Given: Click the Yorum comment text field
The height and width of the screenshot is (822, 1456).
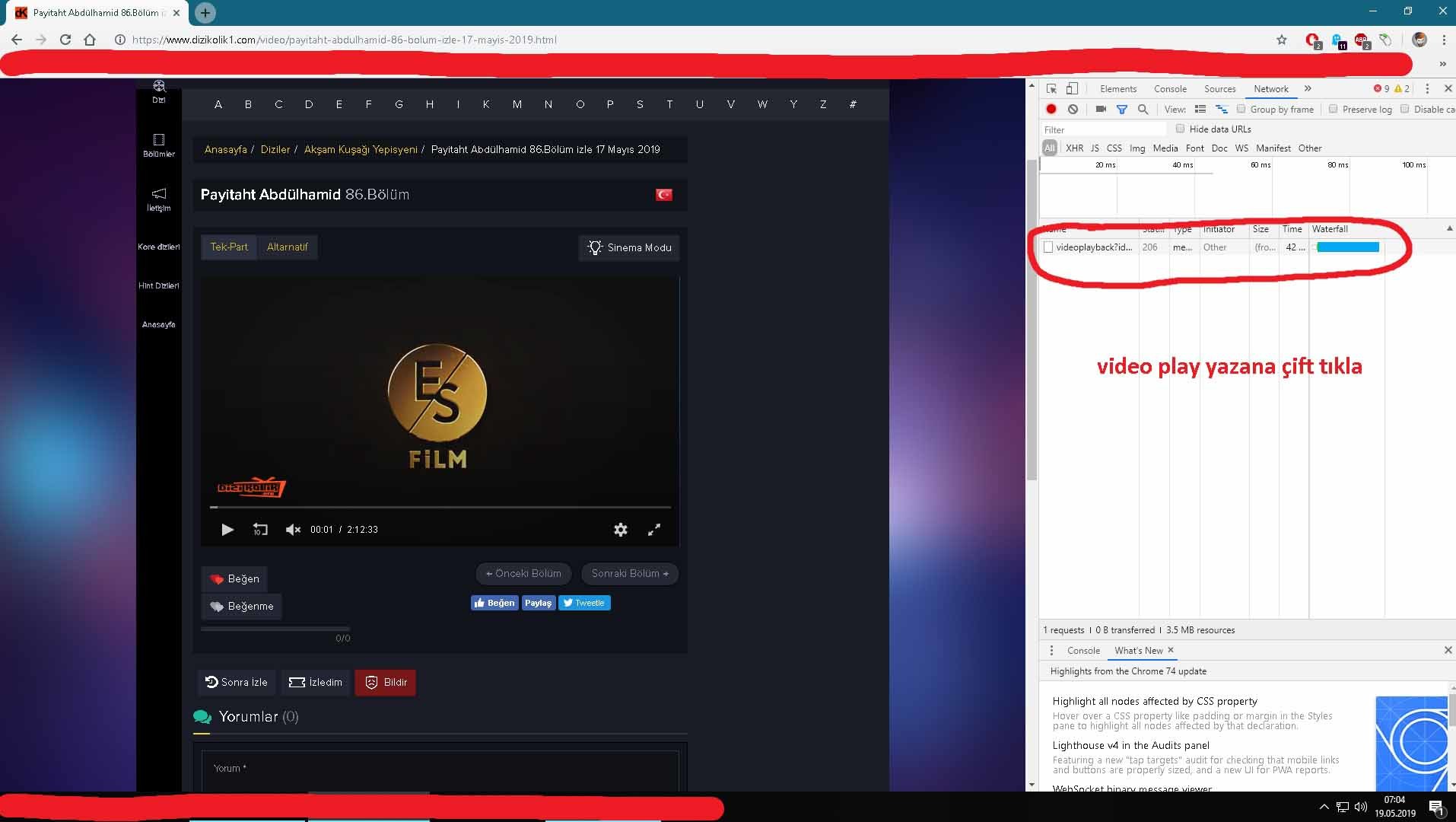Looking at the screenshot, I should [x=440, y=770].
